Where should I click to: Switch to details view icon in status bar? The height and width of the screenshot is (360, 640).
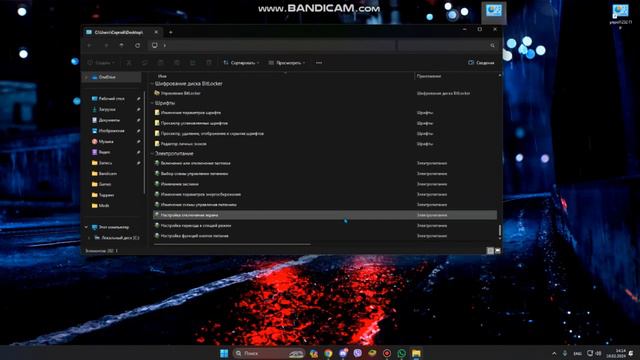point(490,251)
